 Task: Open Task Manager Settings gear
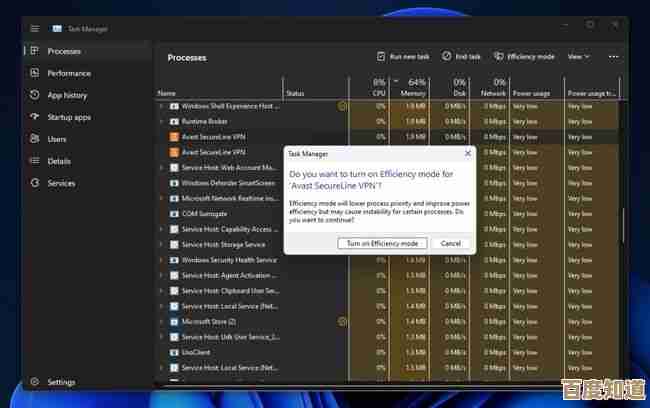[x=35, y=382]
